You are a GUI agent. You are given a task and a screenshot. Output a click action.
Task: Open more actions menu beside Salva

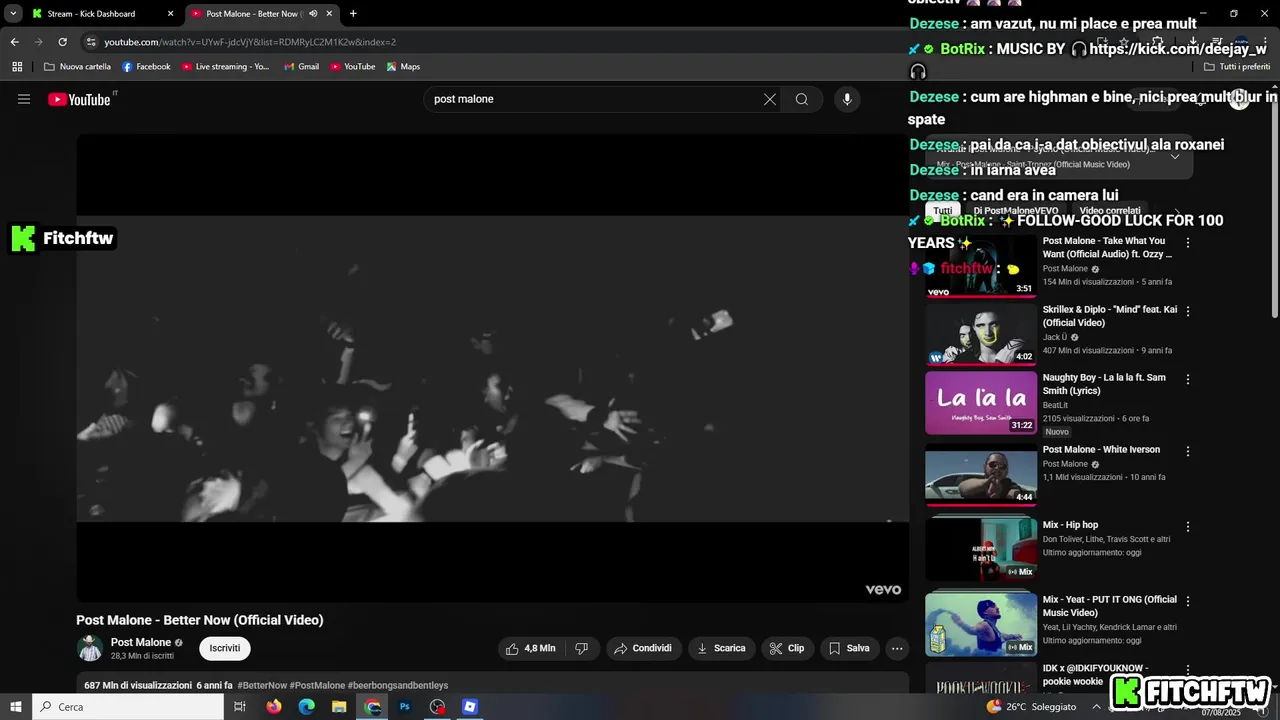897,648
